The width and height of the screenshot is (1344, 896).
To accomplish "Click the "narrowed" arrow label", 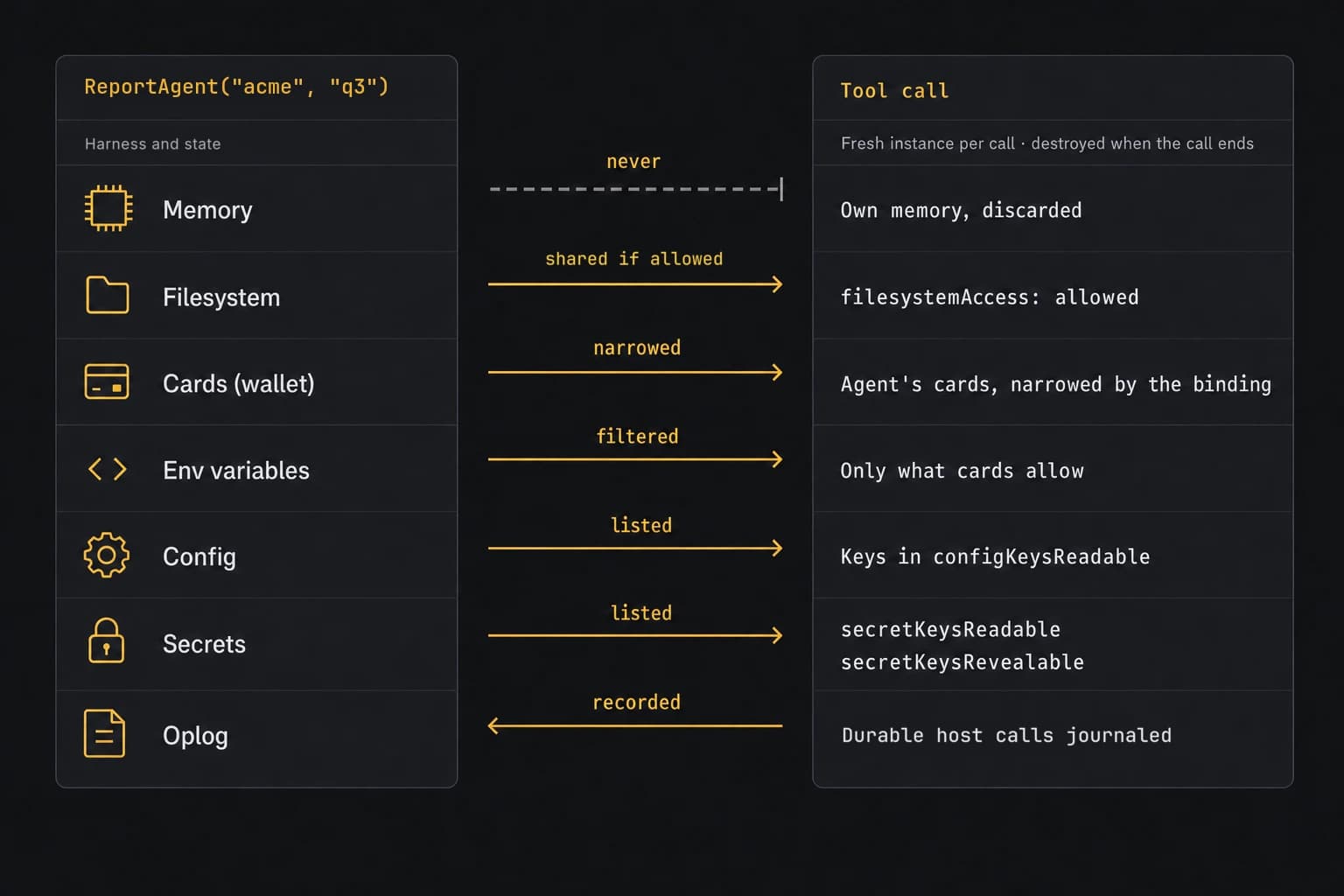I will pos(637,347).
